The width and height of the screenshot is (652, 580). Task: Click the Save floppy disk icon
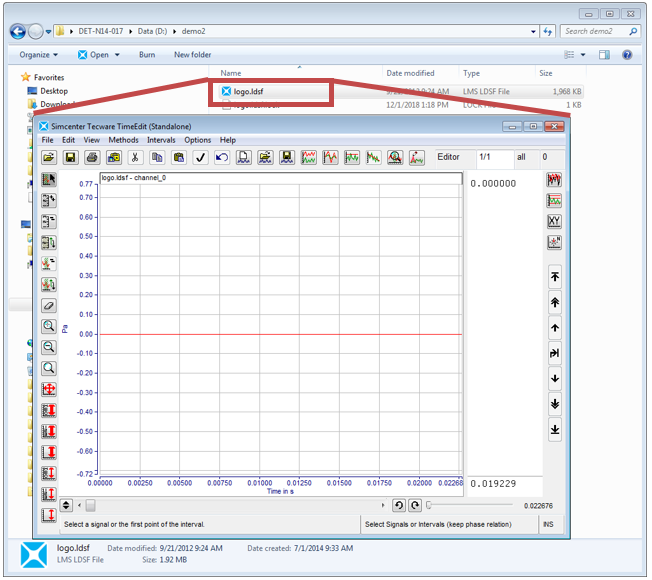[71, 158]
